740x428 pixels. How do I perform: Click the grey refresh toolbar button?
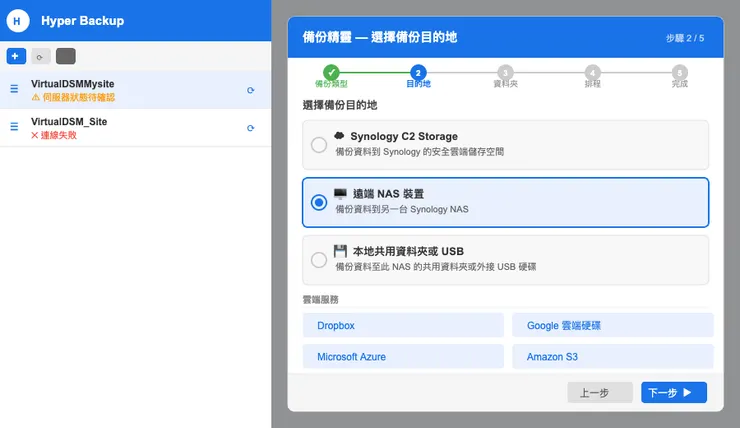(x=41, y=56)
